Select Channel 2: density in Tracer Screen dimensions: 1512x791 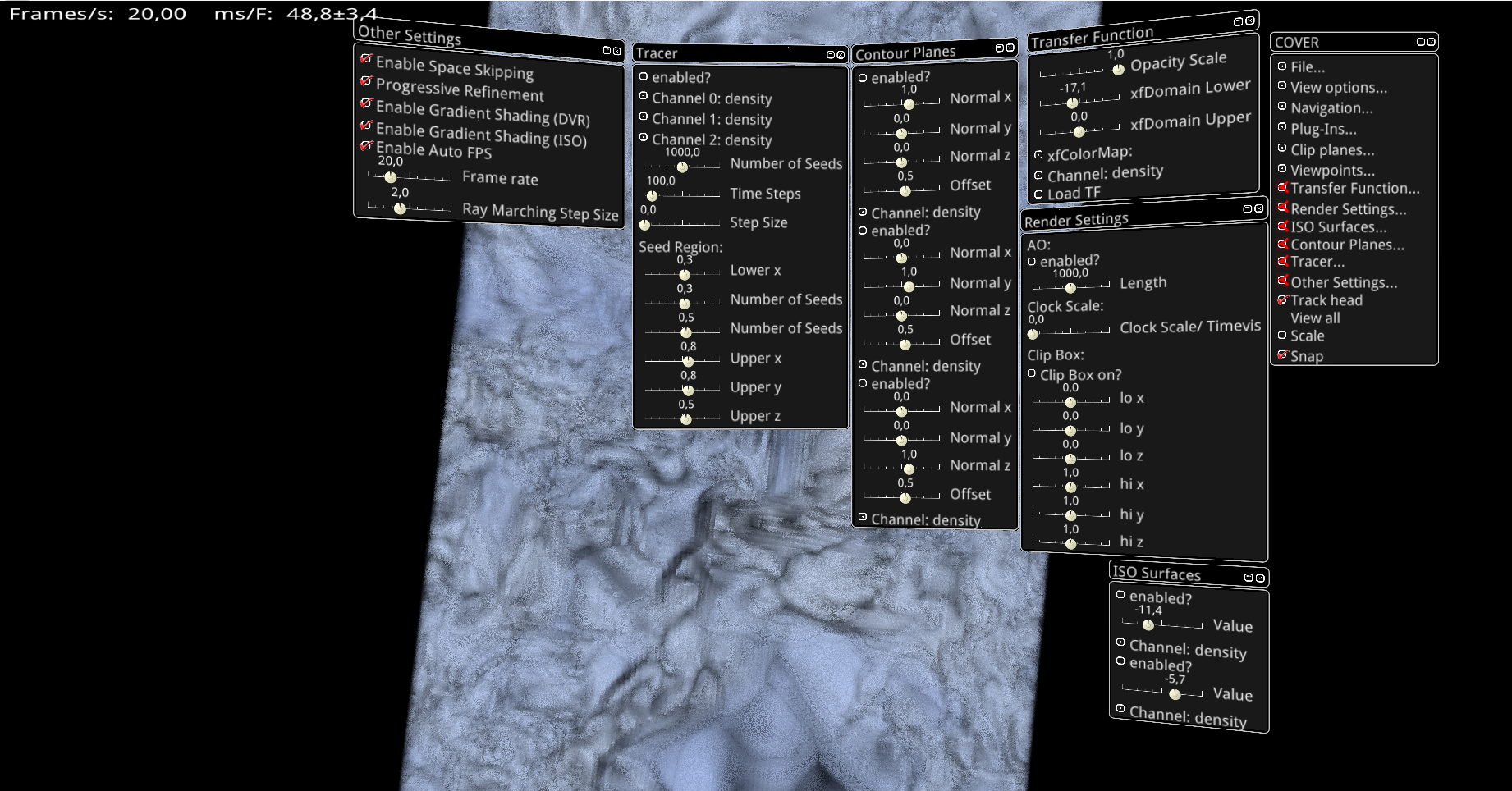(712, 139)
